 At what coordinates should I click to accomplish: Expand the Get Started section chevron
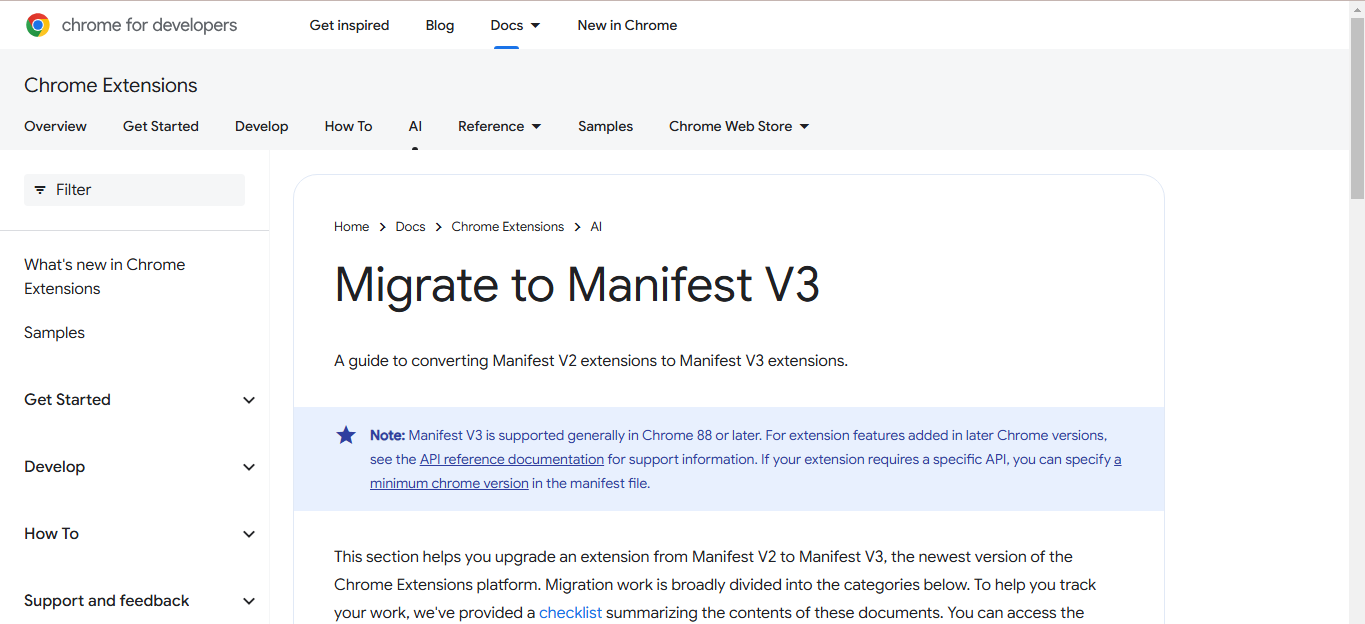pos(248,399)
